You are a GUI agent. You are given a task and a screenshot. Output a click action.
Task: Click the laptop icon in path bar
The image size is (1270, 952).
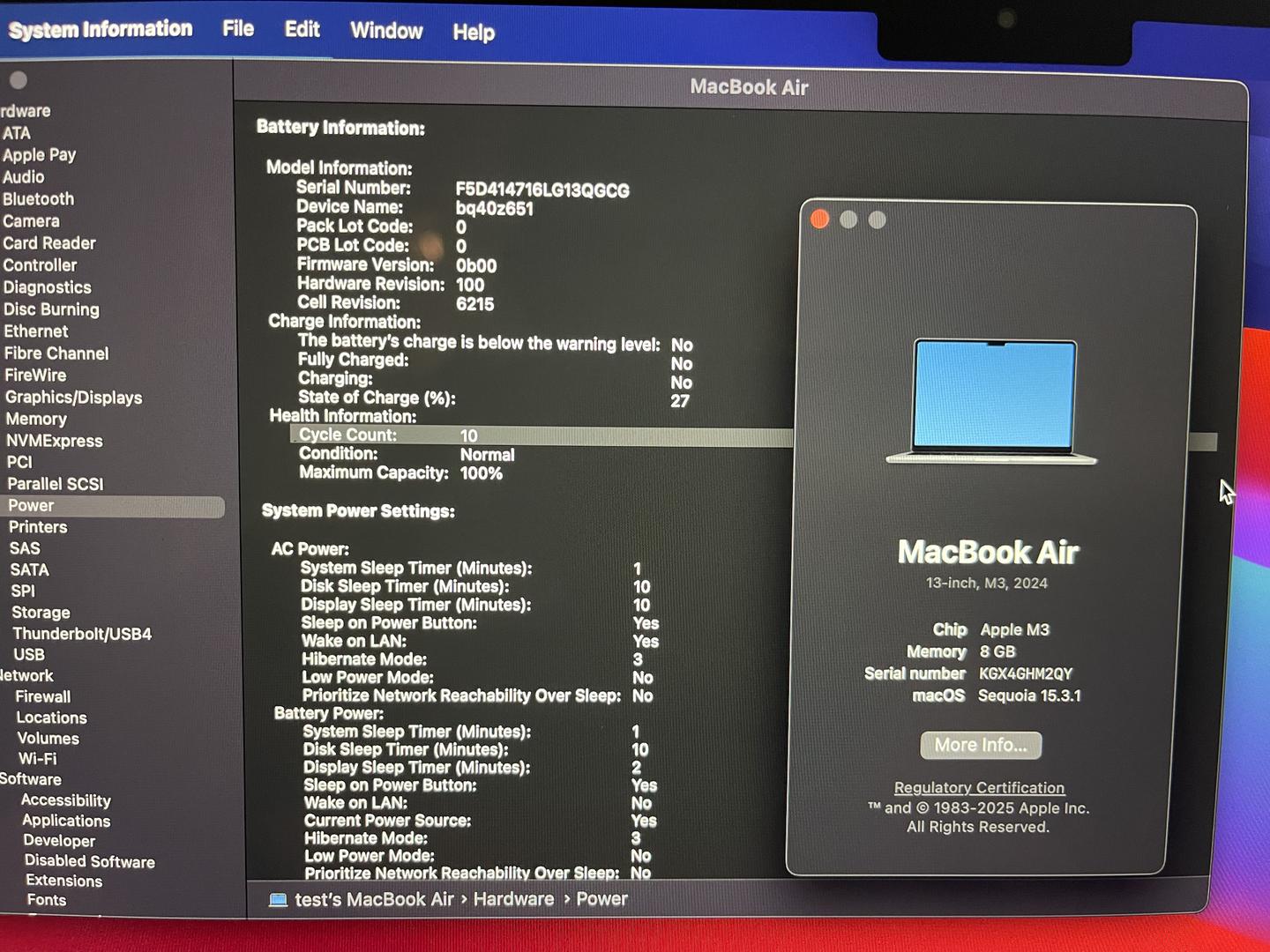coord(278,900)
